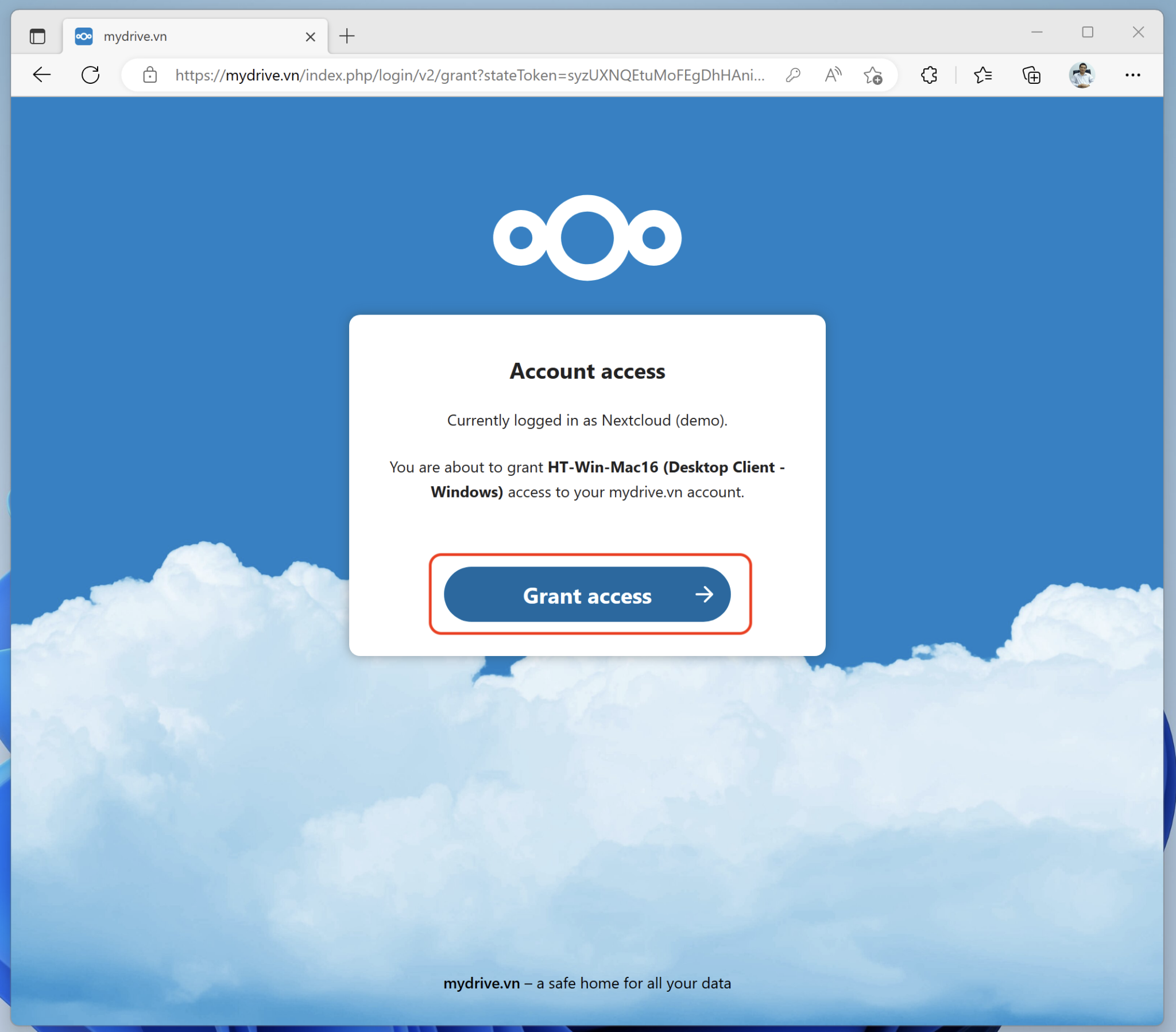This screenshot has height=1032, width=1176.
Task: Open the tab actions menu
Action: coord(37,36)
